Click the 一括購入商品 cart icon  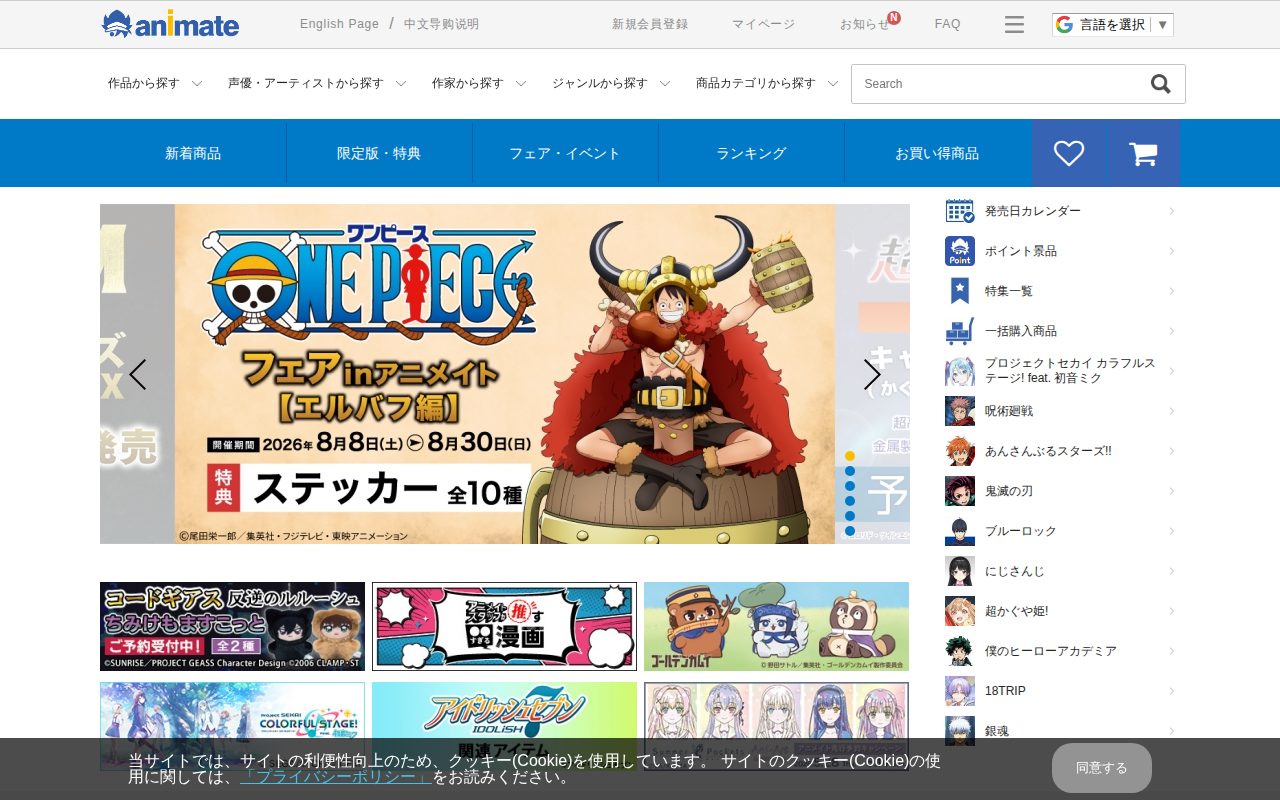click(960, 331)
